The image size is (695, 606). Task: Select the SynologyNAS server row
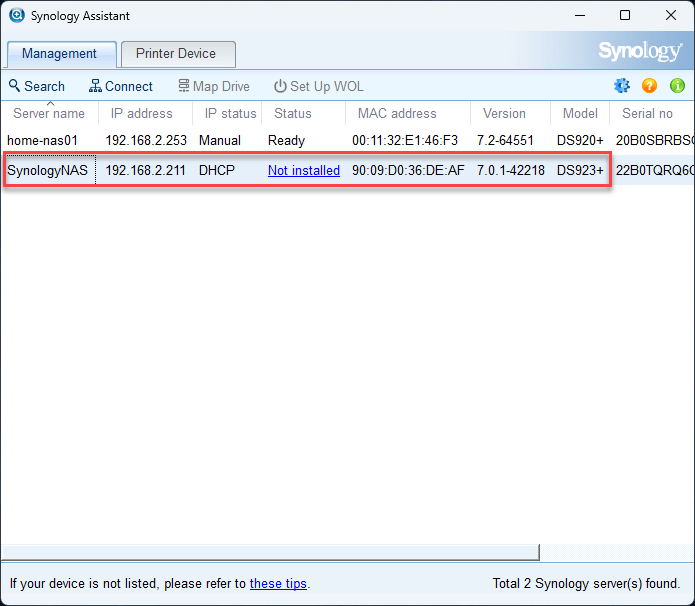(x=348, y=170)
